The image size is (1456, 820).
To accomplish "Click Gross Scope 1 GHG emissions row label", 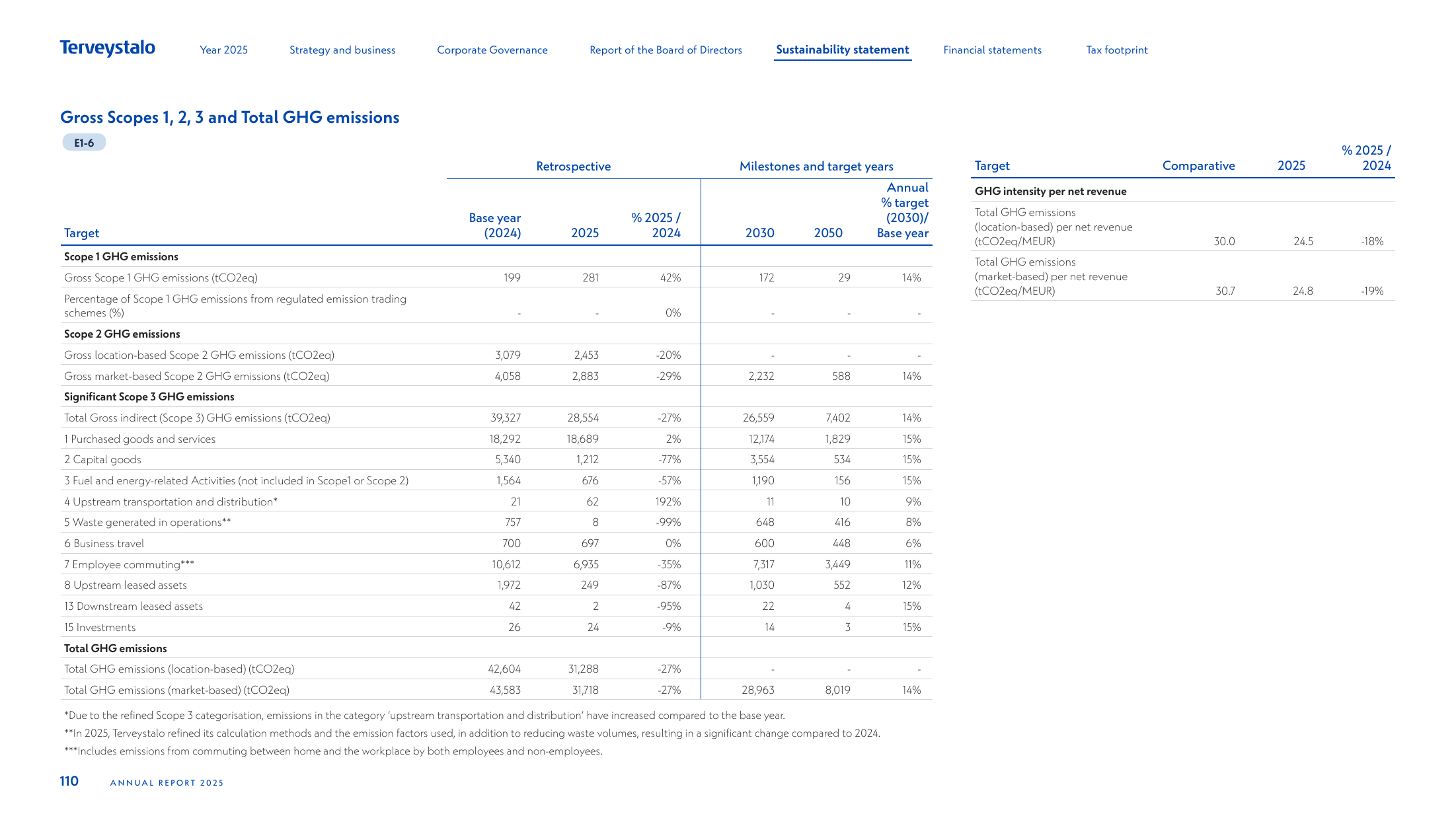I will coord(161,278).
